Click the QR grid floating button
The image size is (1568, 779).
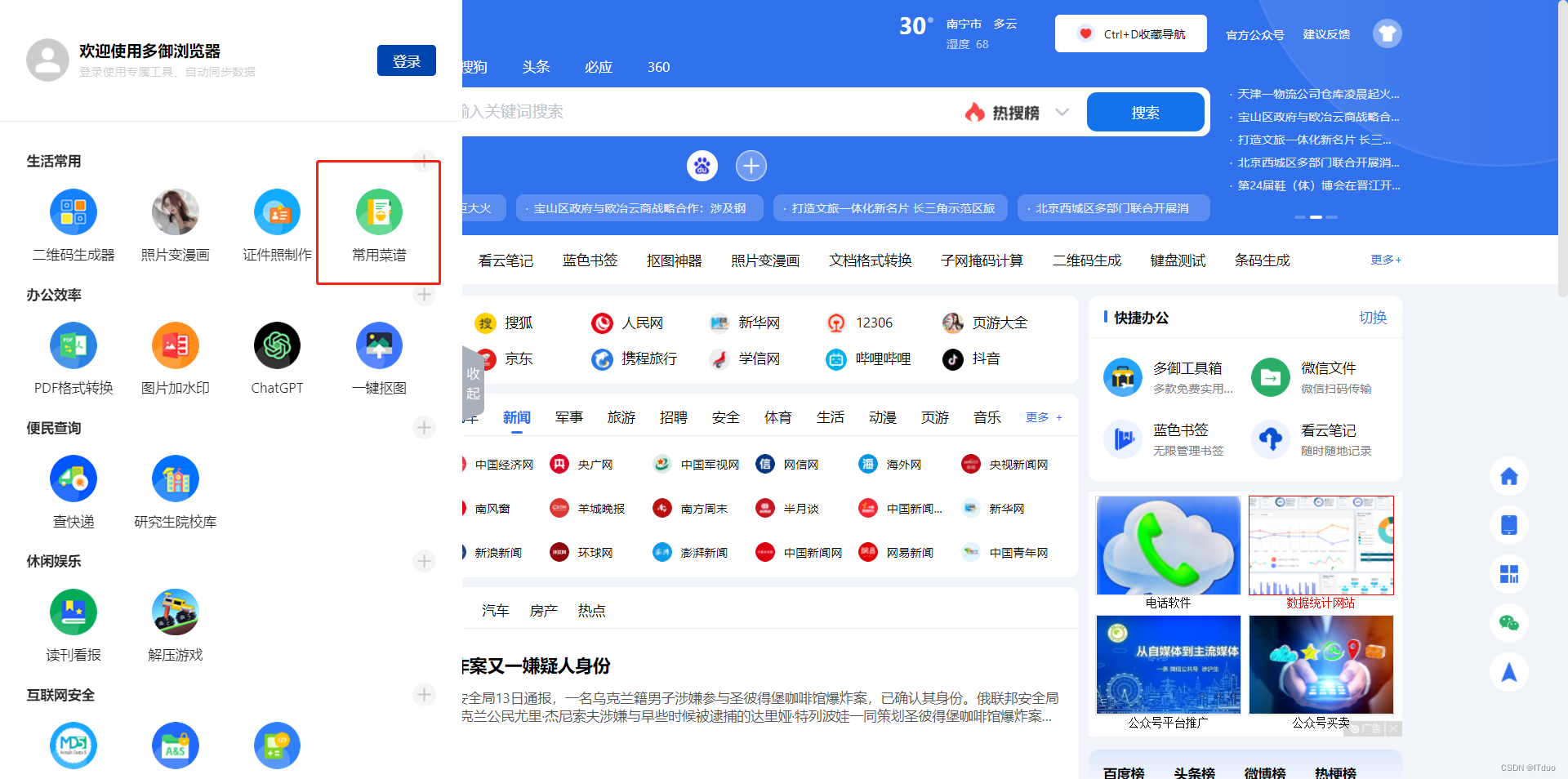tap(1509, 574)
